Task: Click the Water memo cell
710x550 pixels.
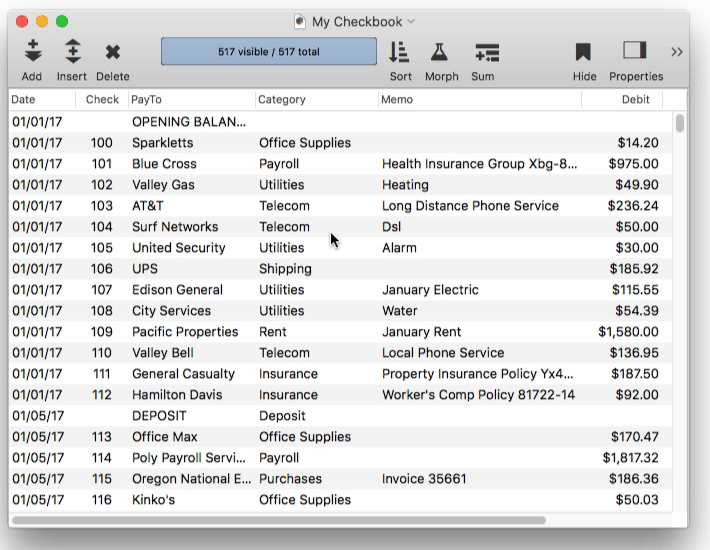Action: (399, 311)
